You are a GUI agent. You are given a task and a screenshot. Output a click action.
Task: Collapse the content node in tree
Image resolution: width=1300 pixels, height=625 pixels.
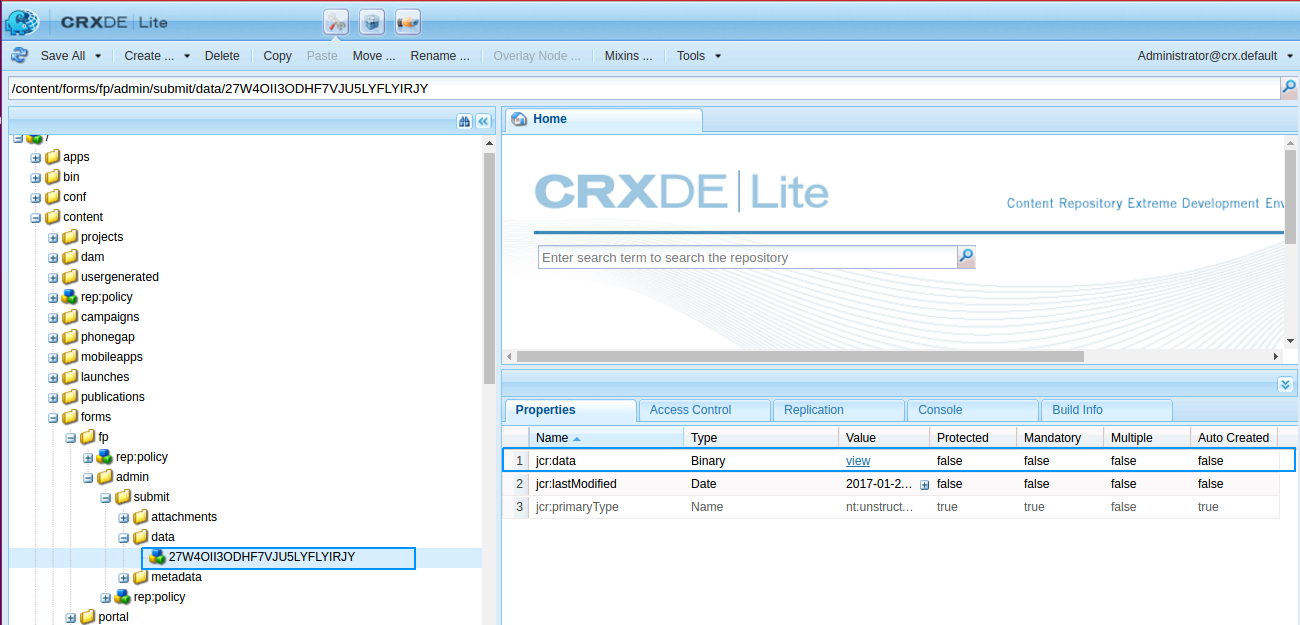tap(36, 217)
